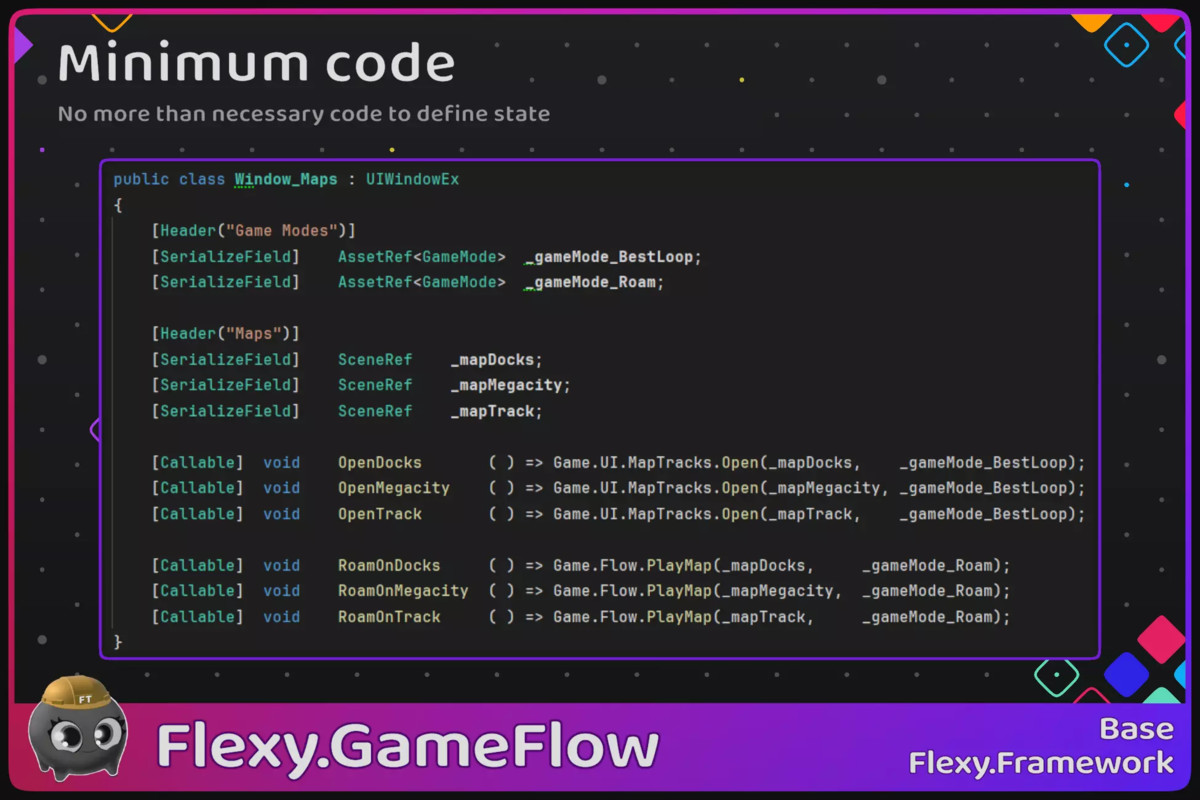Click Game.Flow.PlayMap call on RoamOnMegacity line
Image resolution: width=1200 pixels, height=800 pixels.
click(x=632, y=591)
